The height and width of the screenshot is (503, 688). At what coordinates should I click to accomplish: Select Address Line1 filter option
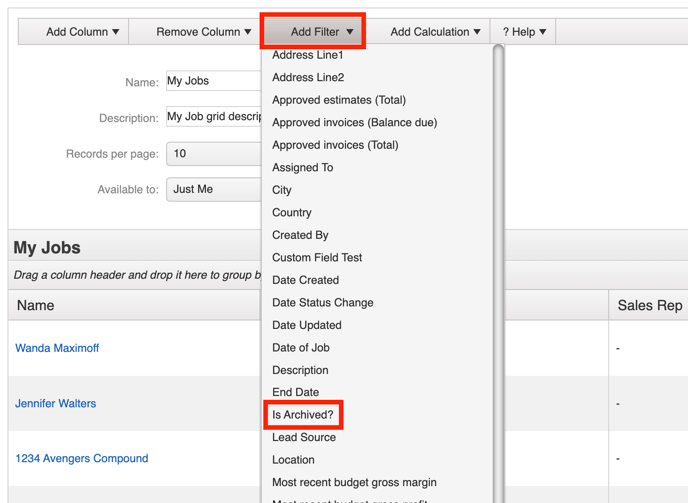[x=308, y=55]
